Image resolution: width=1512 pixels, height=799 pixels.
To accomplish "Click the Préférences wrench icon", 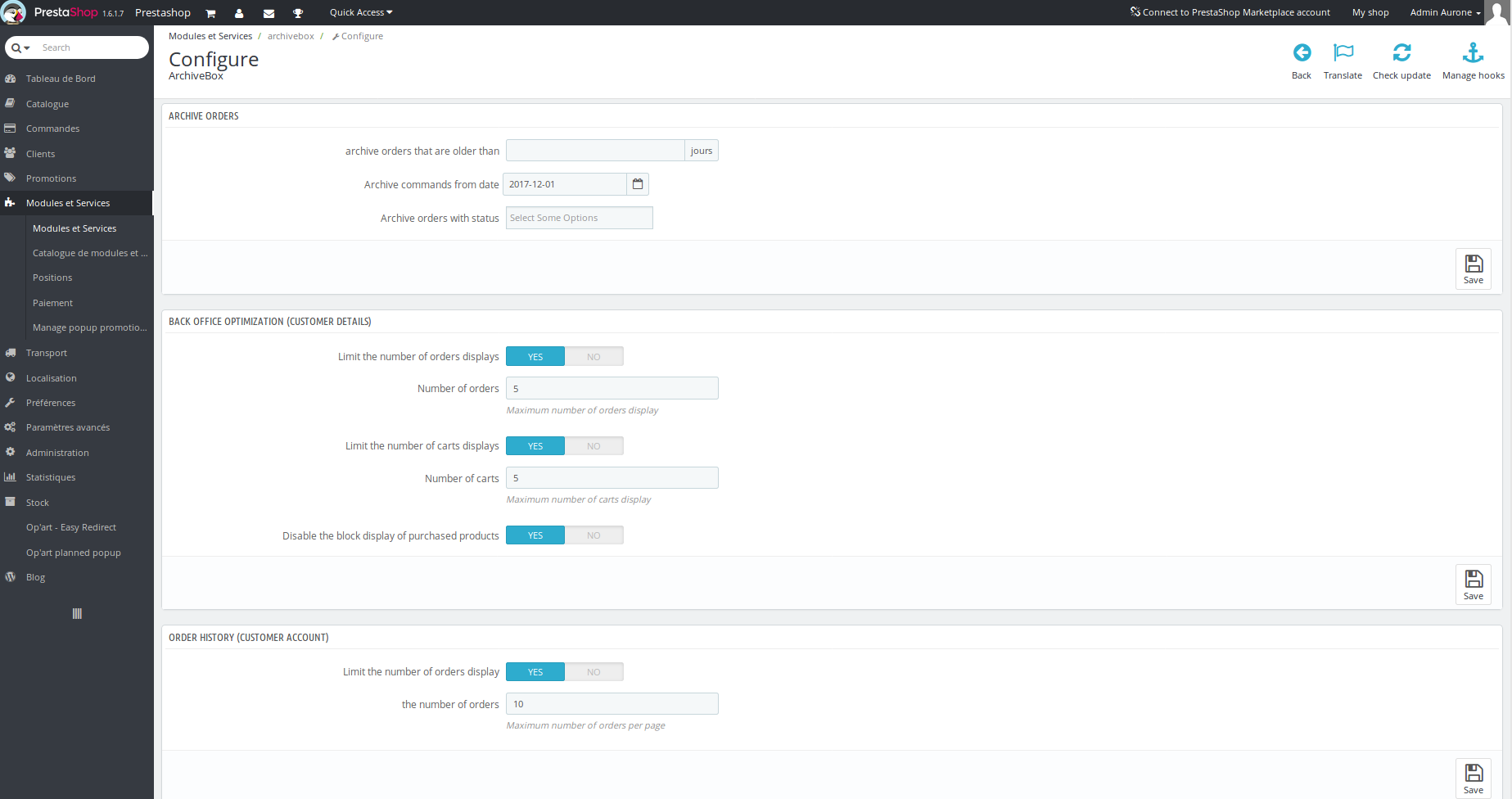I will [x=11, y=402].
